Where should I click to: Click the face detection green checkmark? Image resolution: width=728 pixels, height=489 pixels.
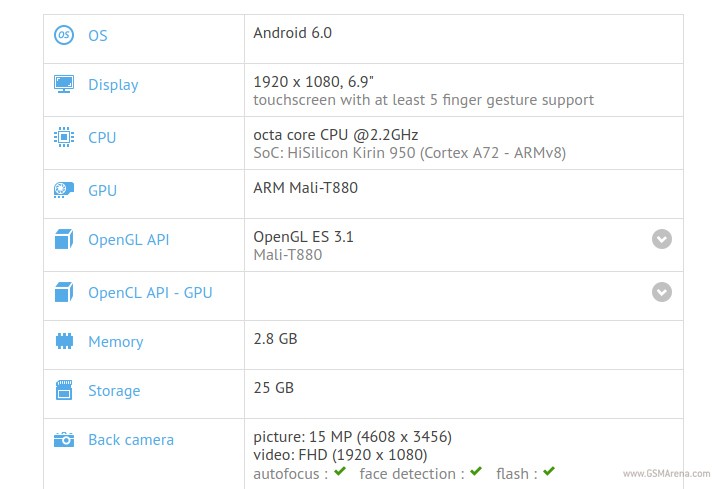click(476, 471)
